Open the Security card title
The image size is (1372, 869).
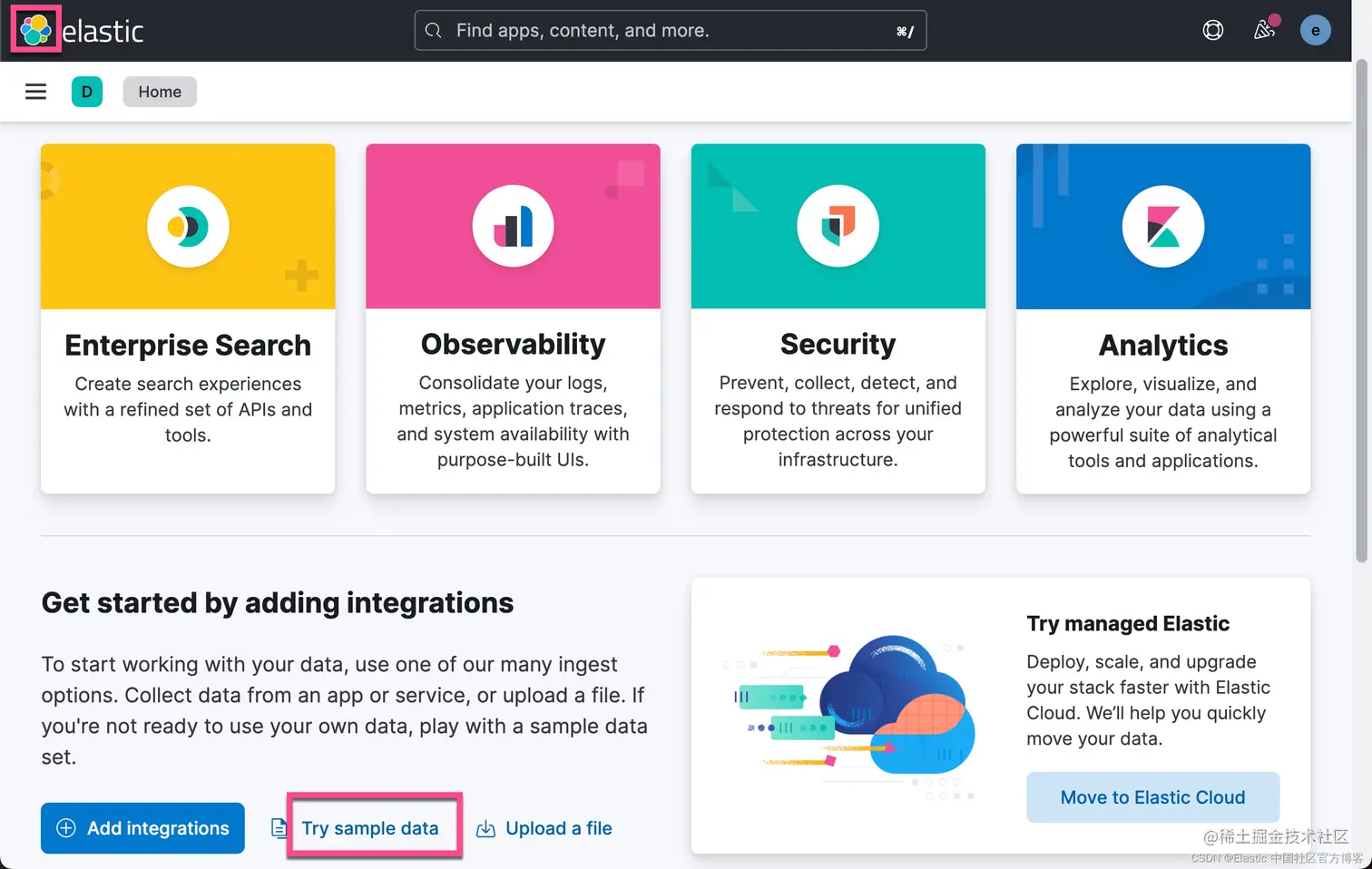click(838, 344)
